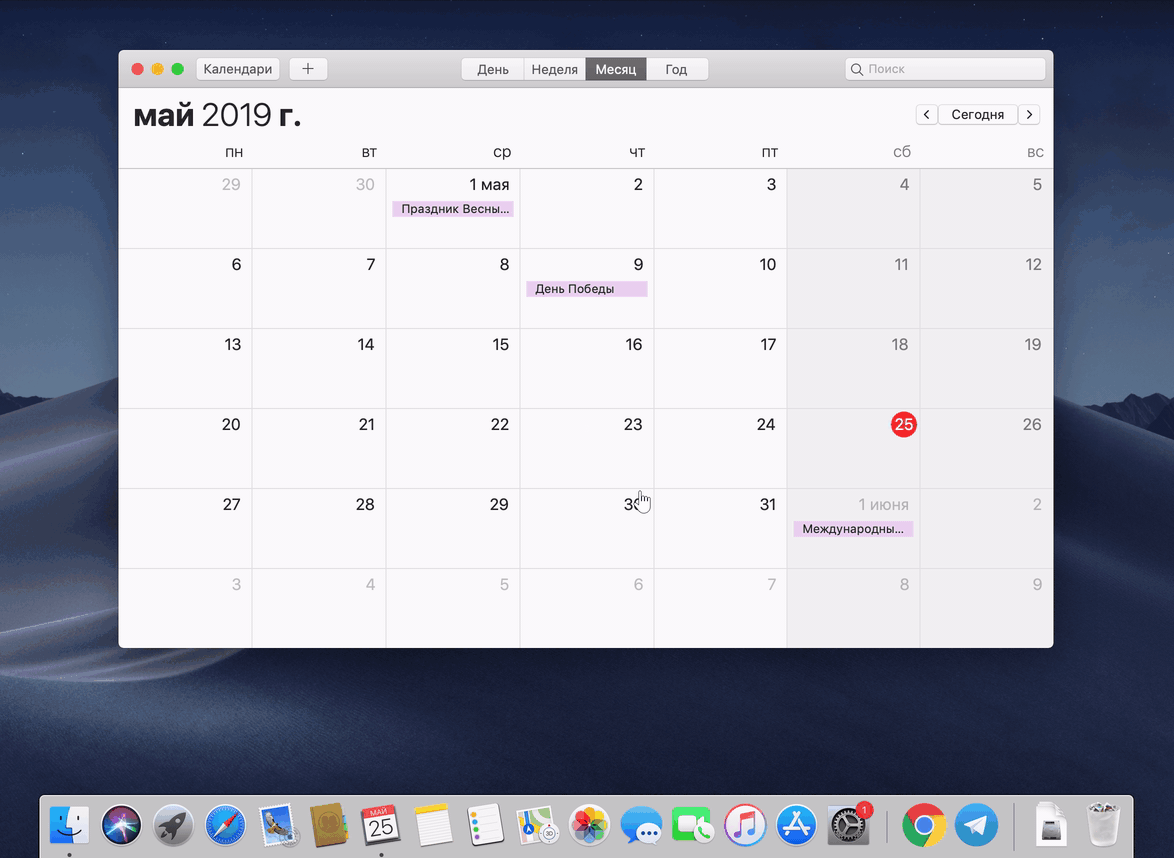Select May 19 Sunday cell
Viewport: 1174px width, 858px height.
tap(987, 368)
